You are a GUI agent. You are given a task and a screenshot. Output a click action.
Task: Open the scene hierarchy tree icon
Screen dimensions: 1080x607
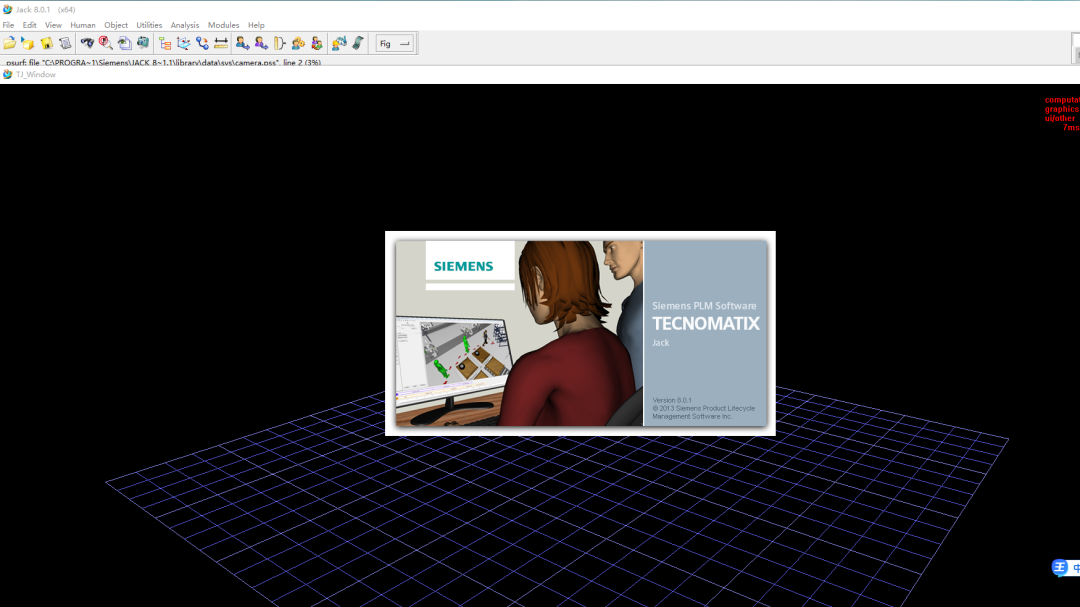[x=165, y=43]
